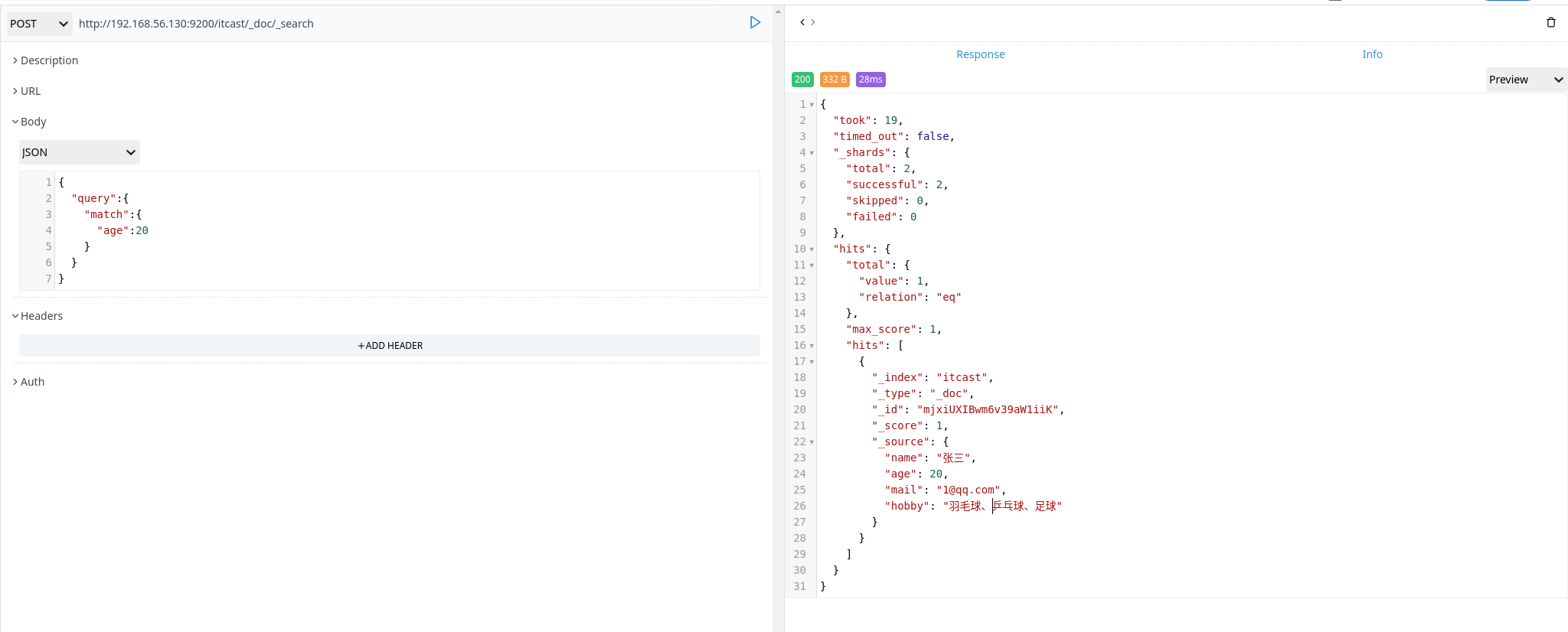Click the "age": 20 line in response
This screenshot has width=1568, height=632.
916,474
